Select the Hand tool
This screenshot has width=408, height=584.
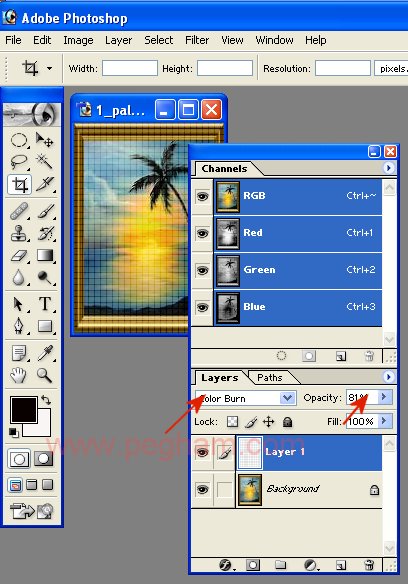point(18,375)
